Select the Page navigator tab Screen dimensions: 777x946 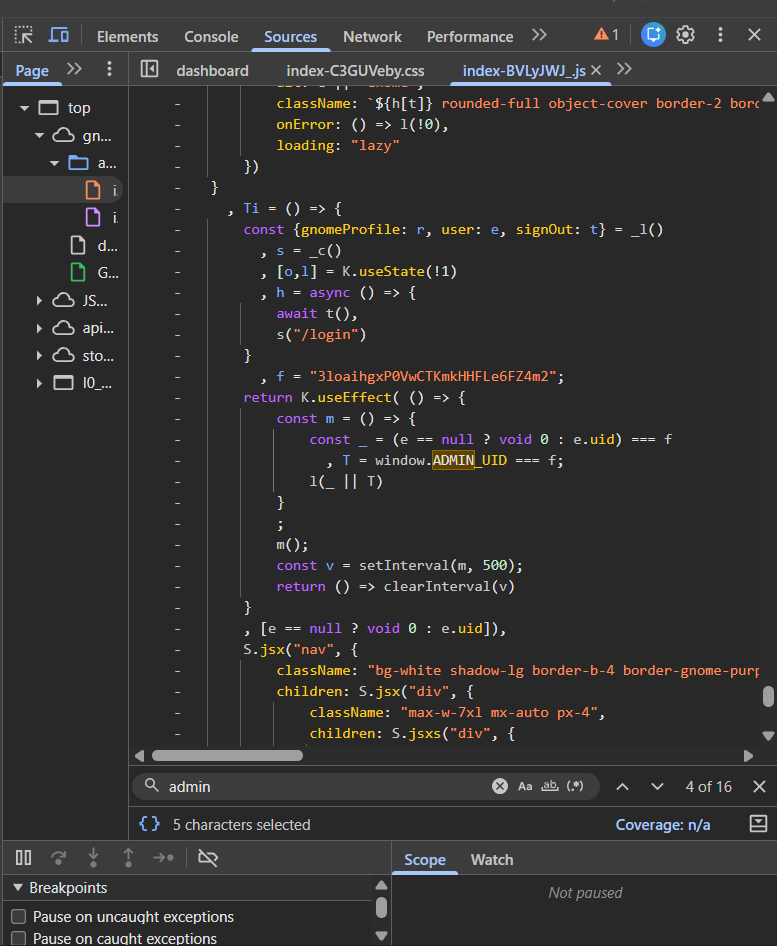pyautogui.click(x=32, y=71)
